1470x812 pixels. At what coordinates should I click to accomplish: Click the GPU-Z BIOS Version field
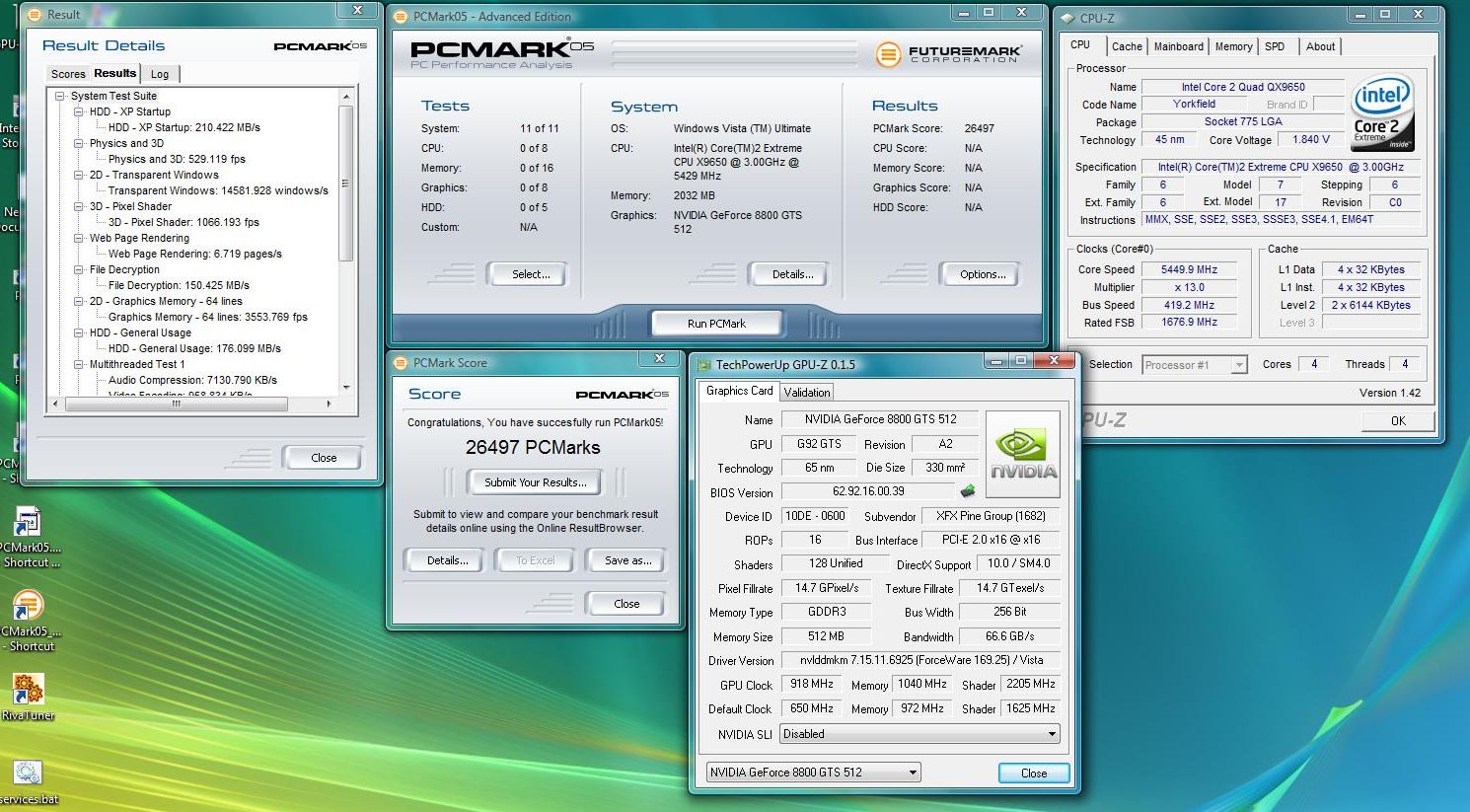tap(868, 491)
